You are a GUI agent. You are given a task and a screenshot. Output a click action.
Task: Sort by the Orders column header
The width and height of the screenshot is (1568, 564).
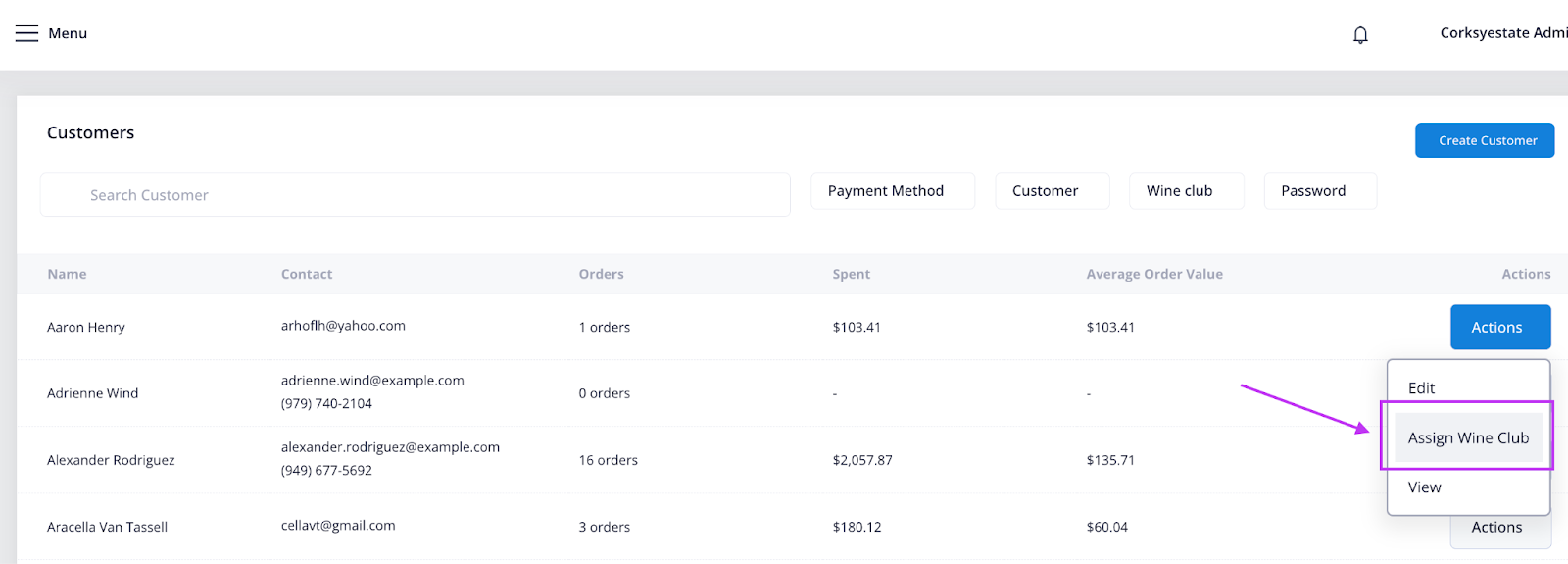pyautogui.click(x=601, y=275)
